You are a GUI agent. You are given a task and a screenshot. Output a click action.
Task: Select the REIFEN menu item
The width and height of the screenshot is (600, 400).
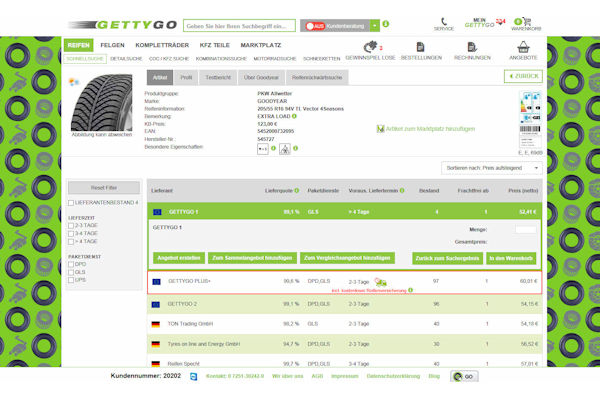click(78, 45)
